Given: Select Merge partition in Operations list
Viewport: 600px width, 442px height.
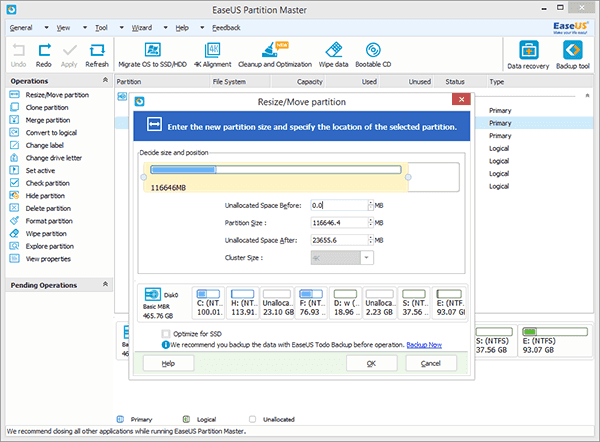Looking at the screenshot, I should click(x=48, y=119).
